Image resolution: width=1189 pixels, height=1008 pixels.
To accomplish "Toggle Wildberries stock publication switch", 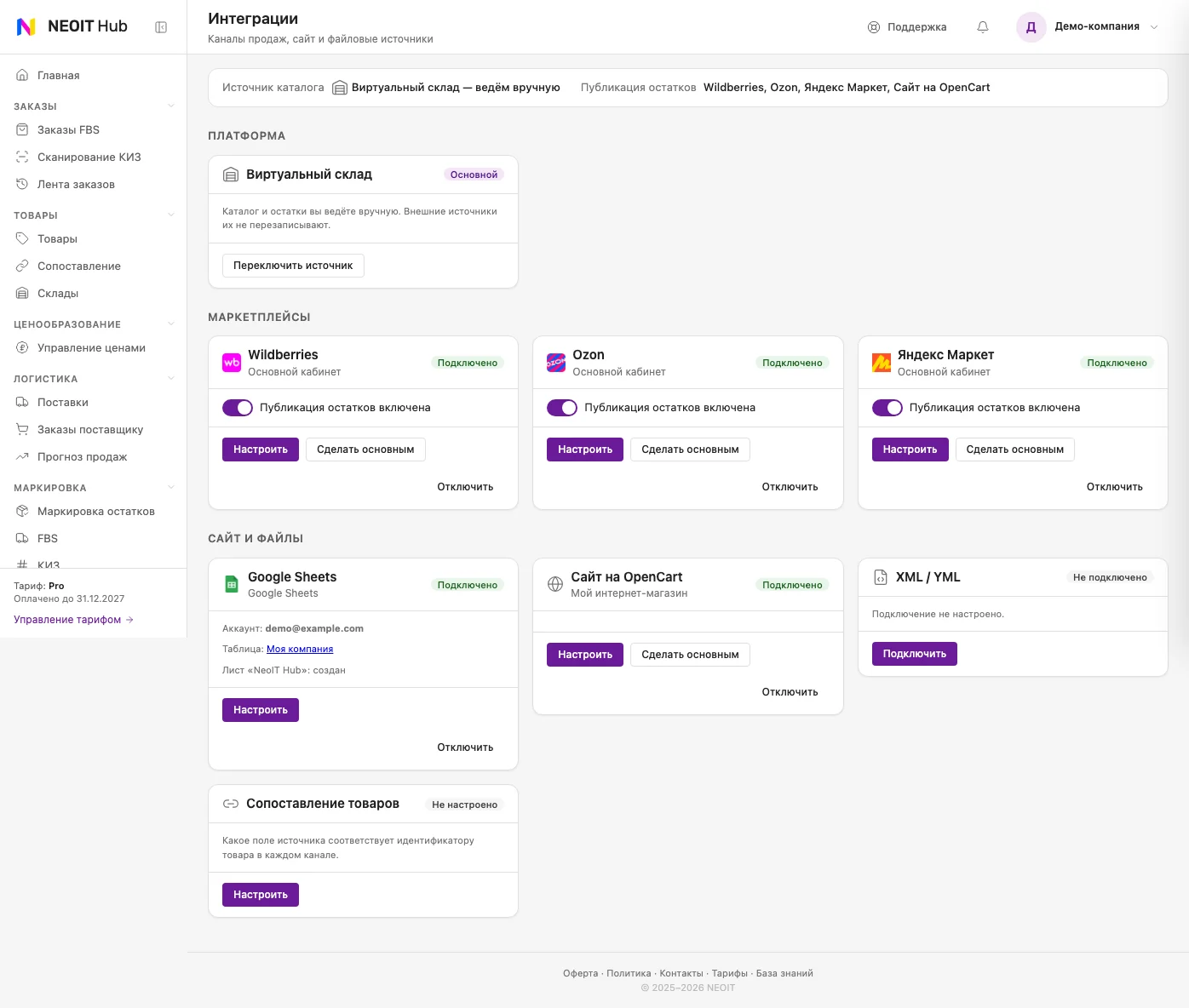I will pyautogui.click(x=238, y=408).
